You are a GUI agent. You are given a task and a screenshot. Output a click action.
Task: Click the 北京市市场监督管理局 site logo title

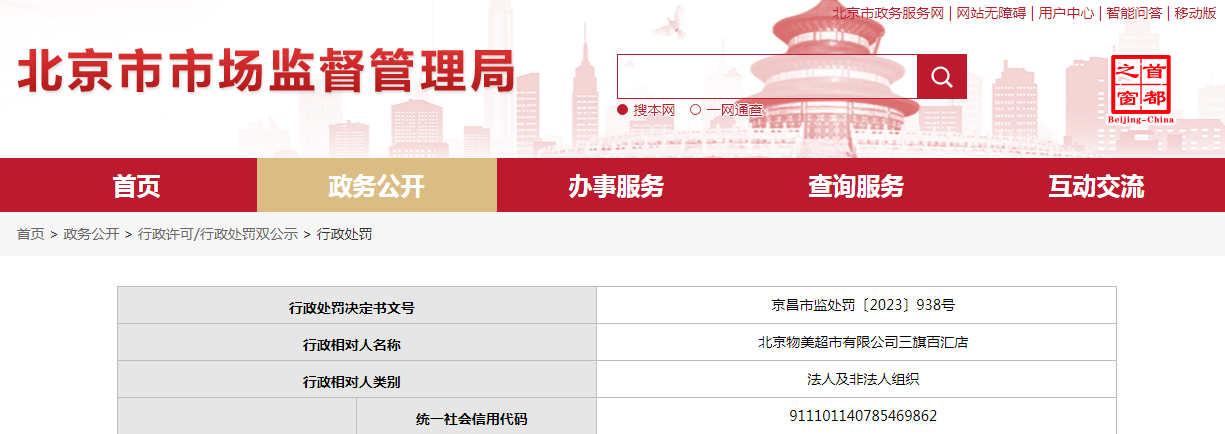pyautogui.click(x=266, y=72)
